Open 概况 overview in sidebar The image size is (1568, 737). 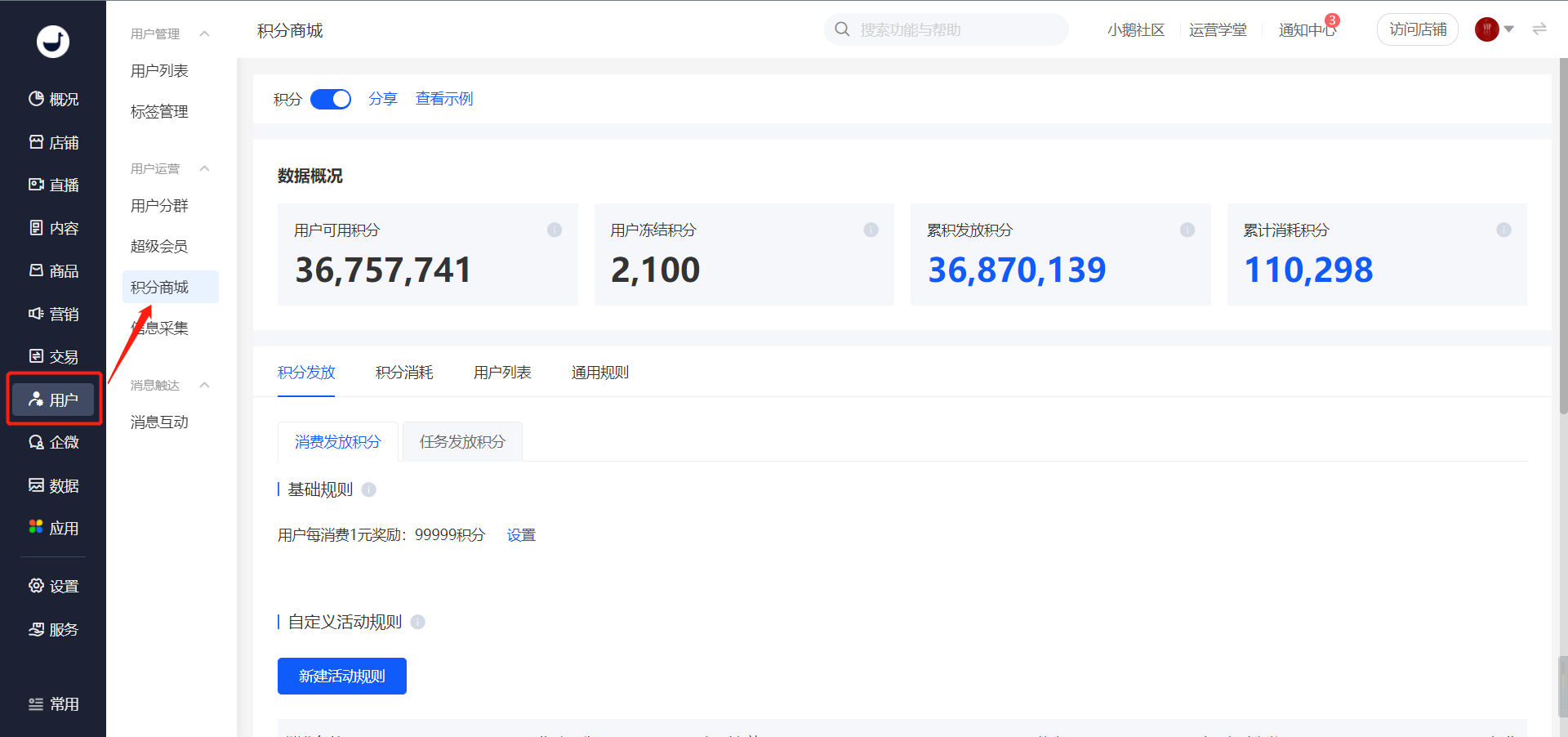click(53, 99)
